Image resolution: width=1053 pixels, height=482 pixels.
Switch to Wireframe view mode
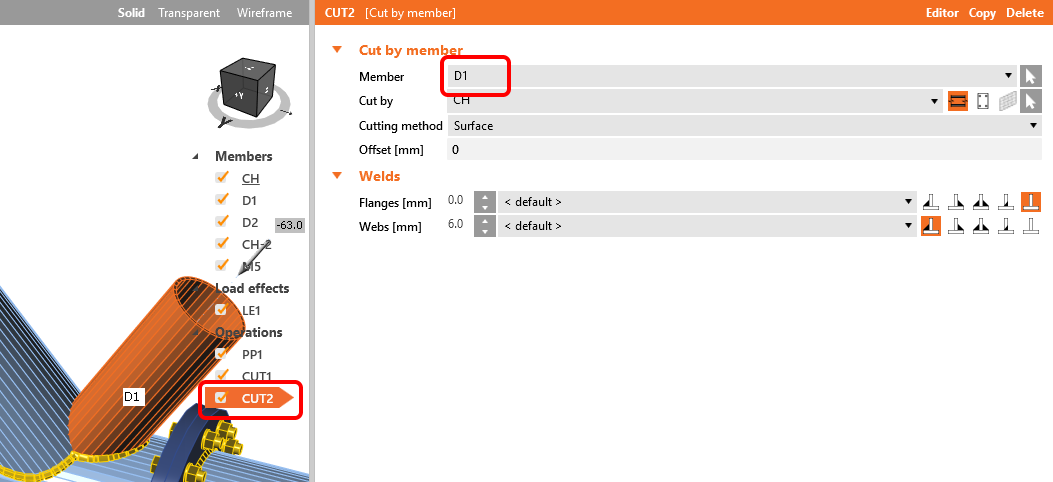click(265, 13)
